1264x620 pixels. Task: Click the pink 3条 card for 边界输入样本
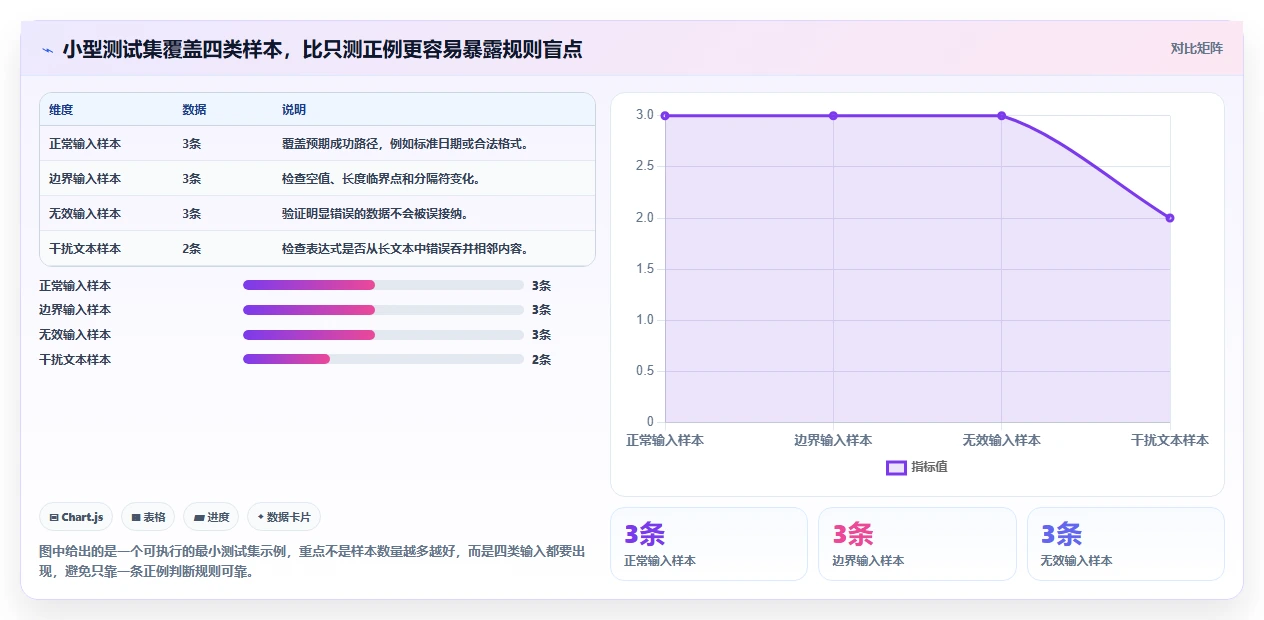pos(917,544)
